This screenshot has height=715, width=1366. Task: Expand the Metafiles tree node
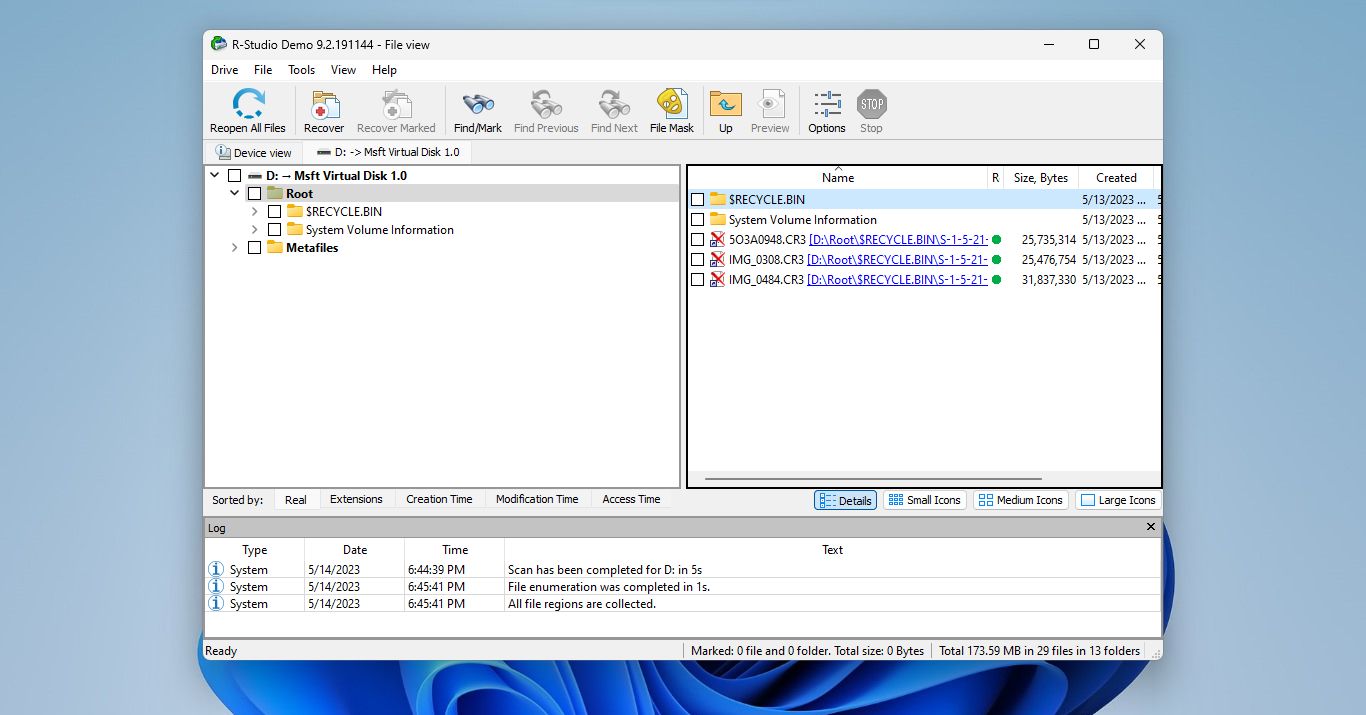(234, 248)
